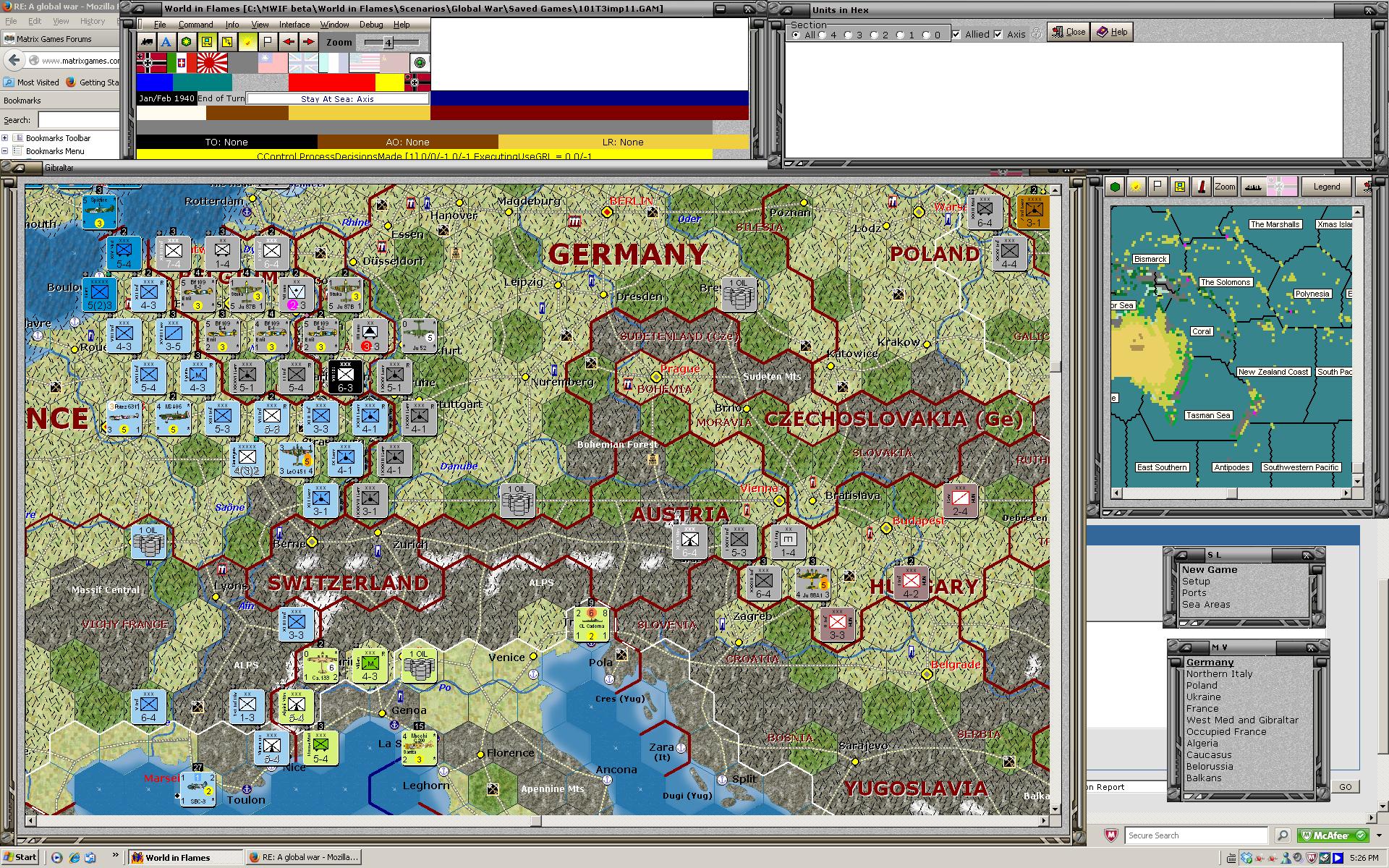Click the Legend button

click(1327, 187)
